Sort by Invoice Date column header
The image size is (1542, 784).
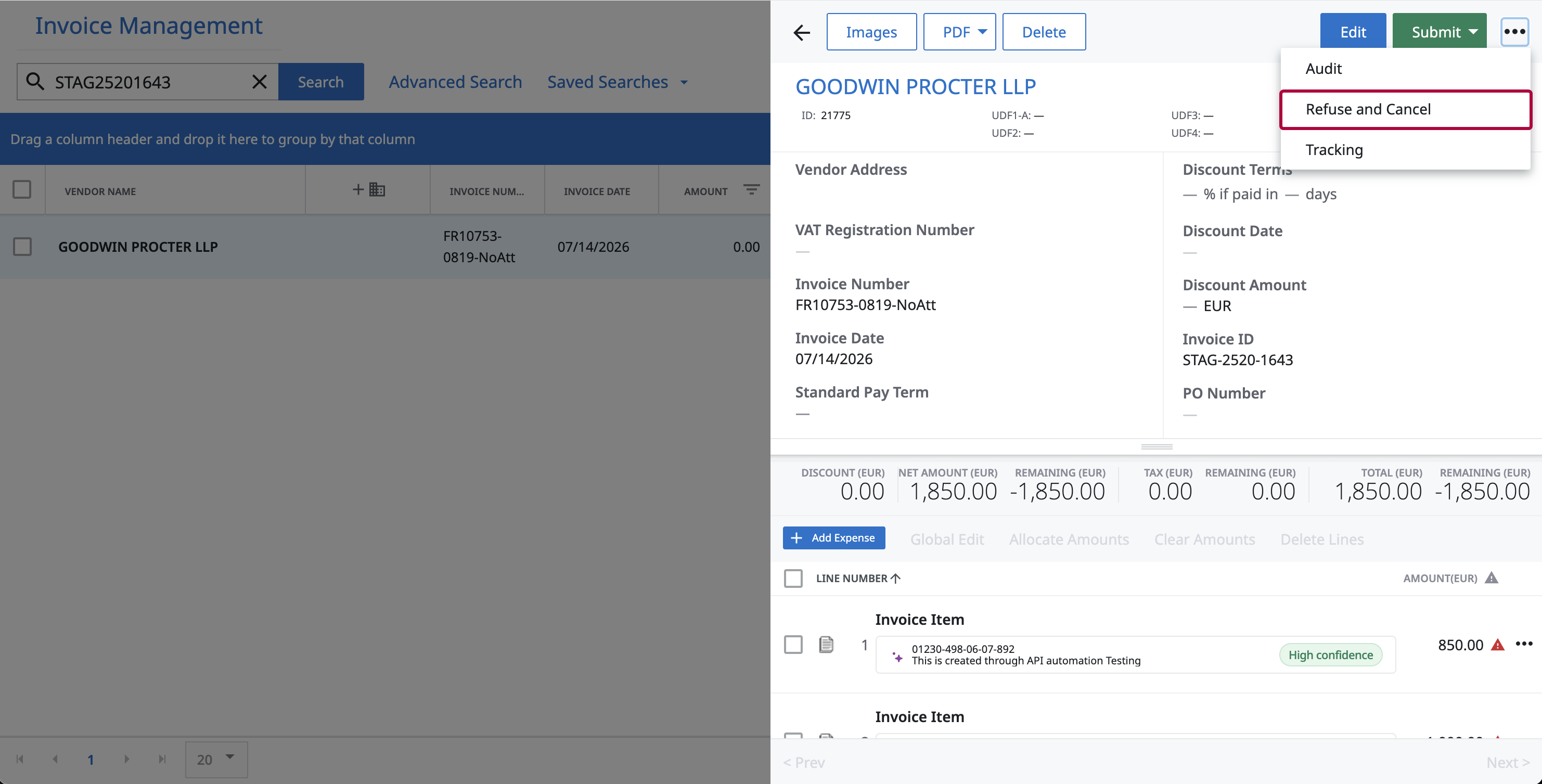(x=596, y=191)
